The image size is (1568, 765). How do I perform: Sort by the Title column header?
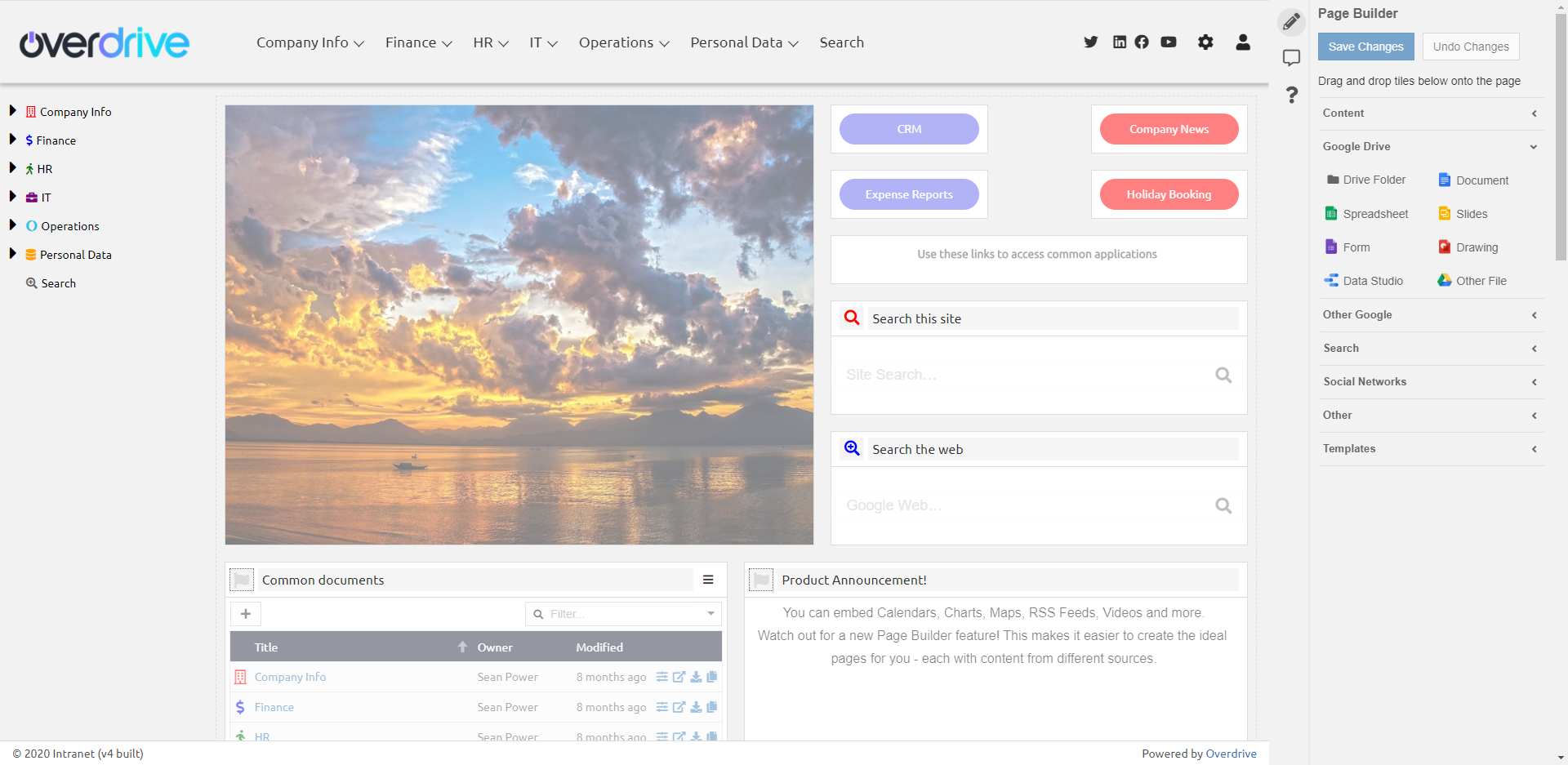265,647
